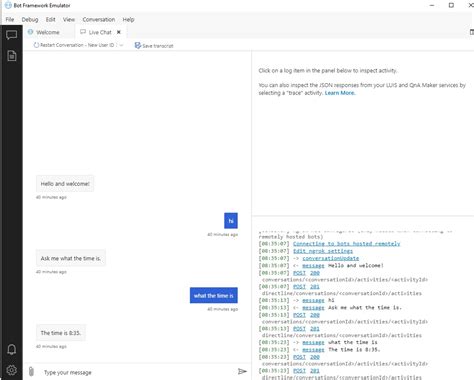Open the 200 status link logged at 08:35:23

tap(315, 357)
